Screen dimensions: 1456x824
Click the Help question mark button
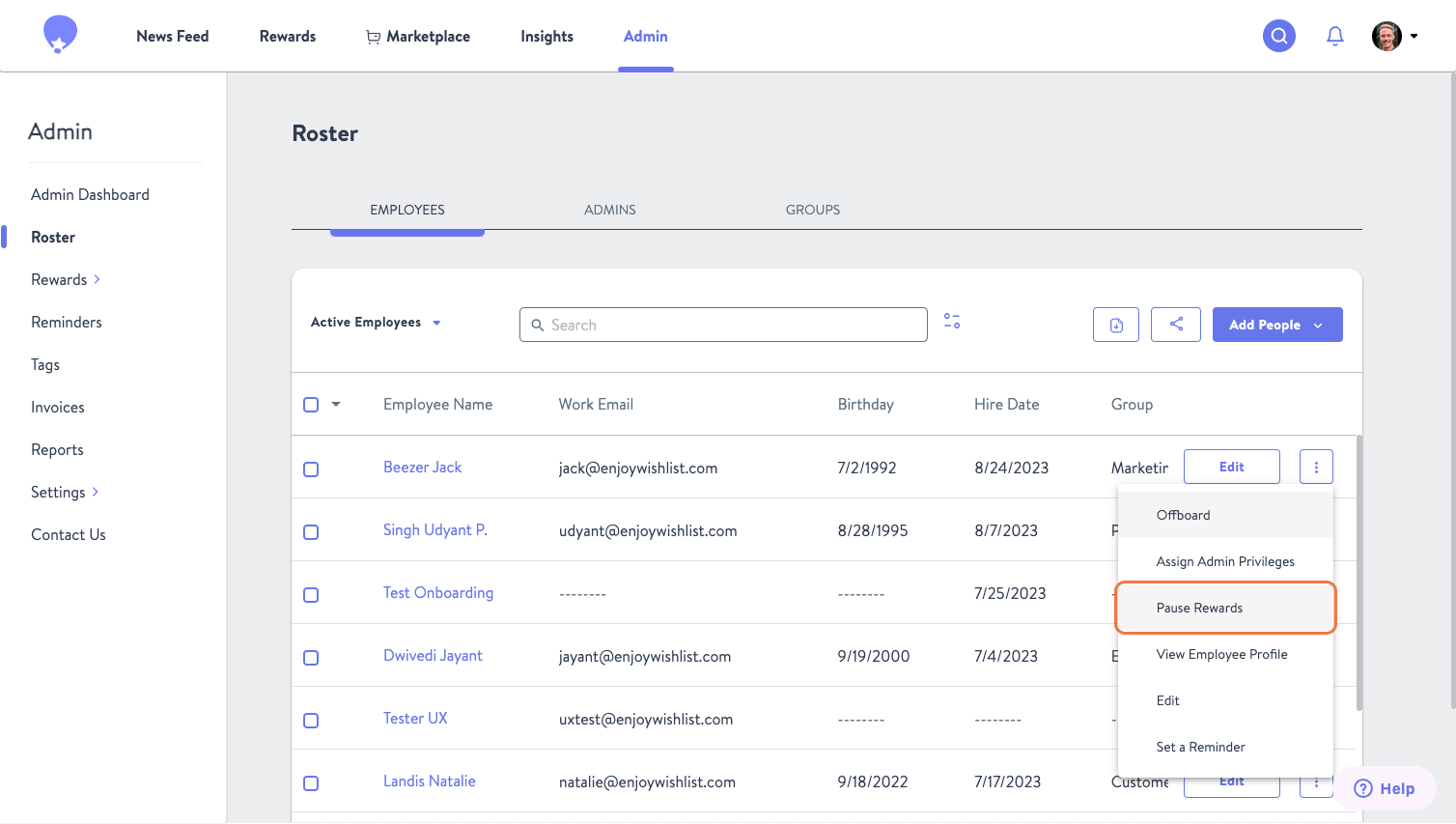click(x=1385, y=788)
